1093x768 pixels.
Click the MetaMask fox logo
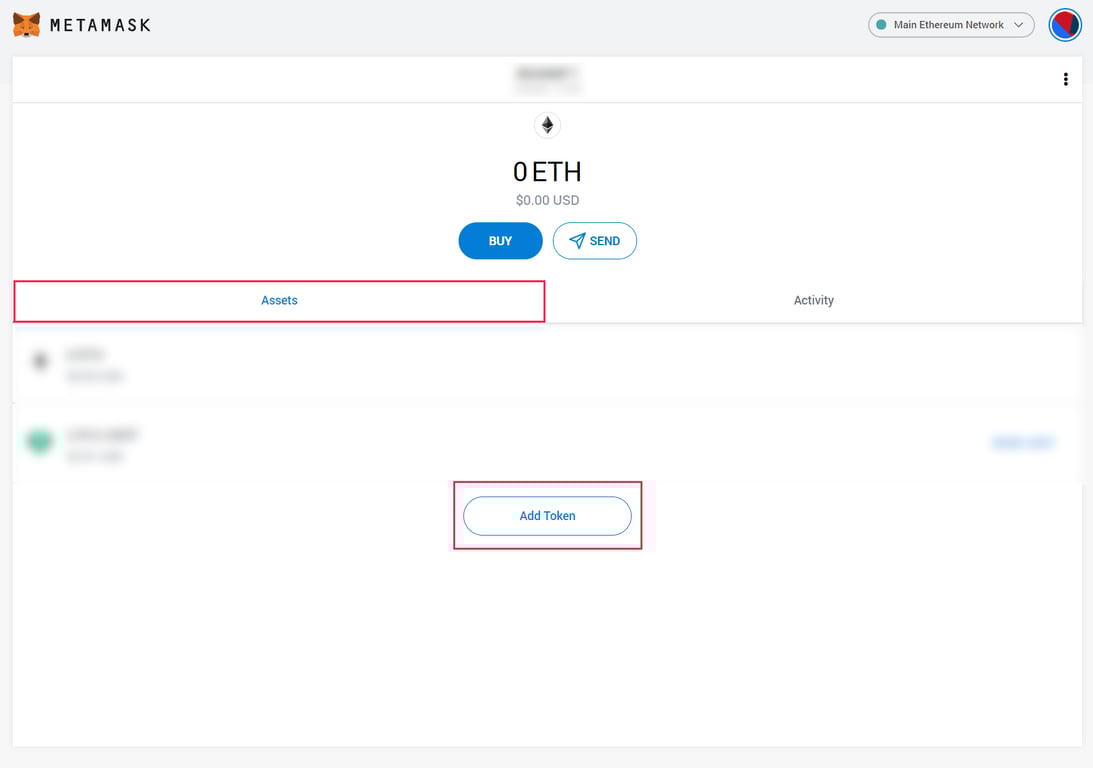click(x=26, y=25)
